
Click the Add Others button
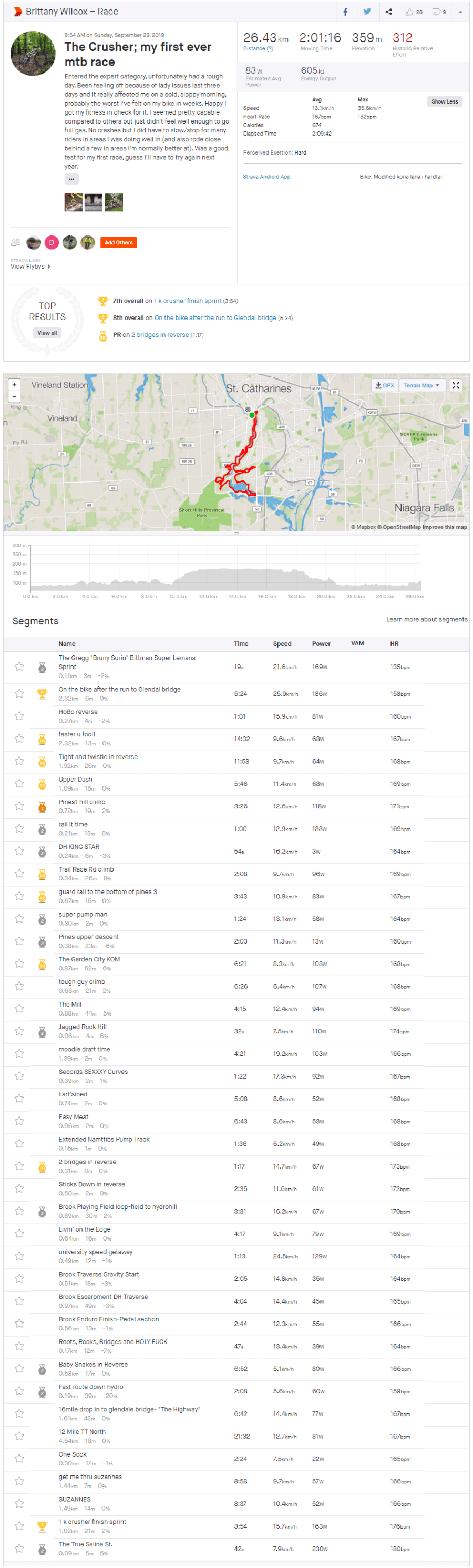point(118,242)
